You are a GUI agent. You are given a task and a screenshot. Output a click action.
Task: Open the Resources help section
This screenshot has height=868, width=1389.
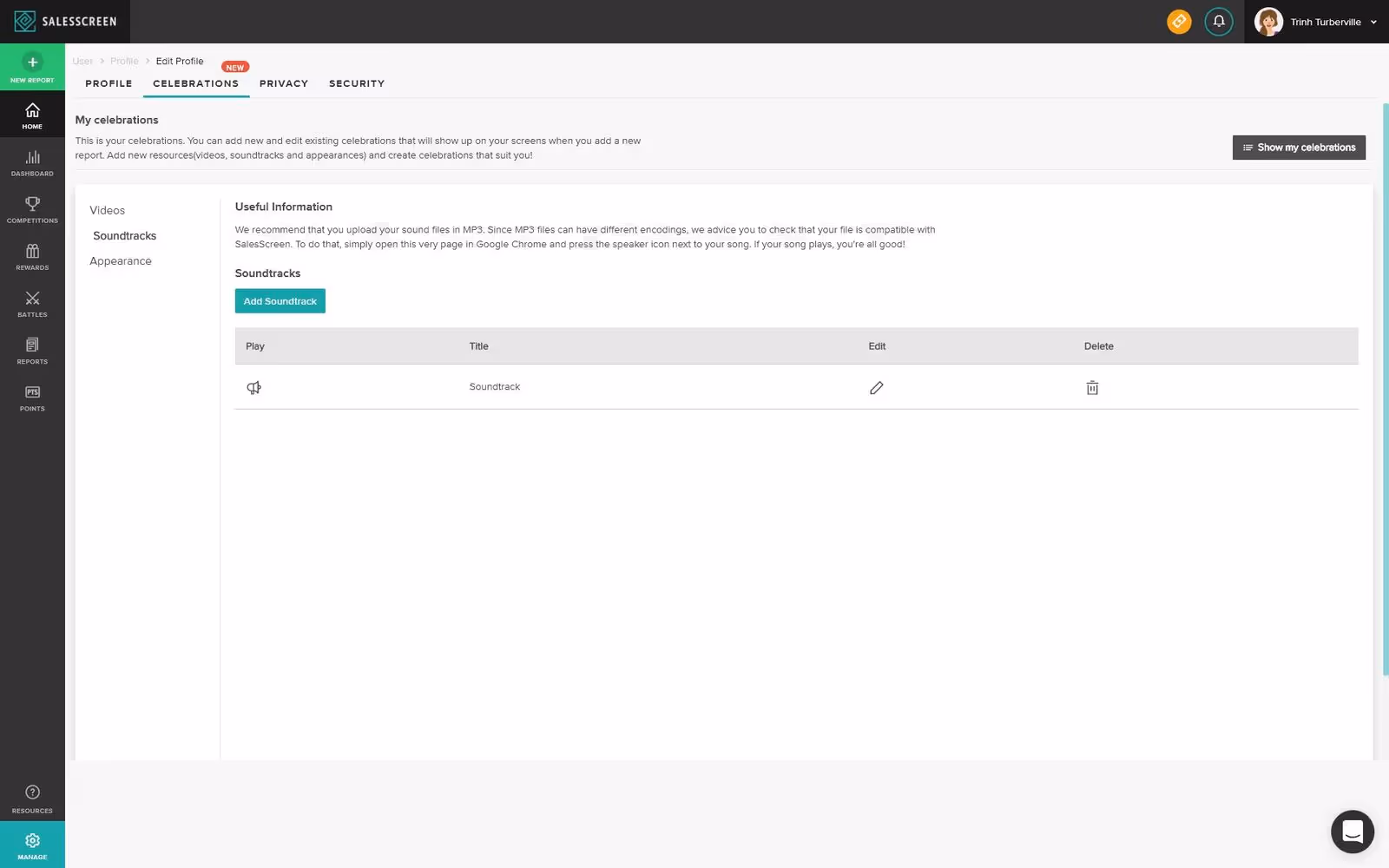click(32, 799)
